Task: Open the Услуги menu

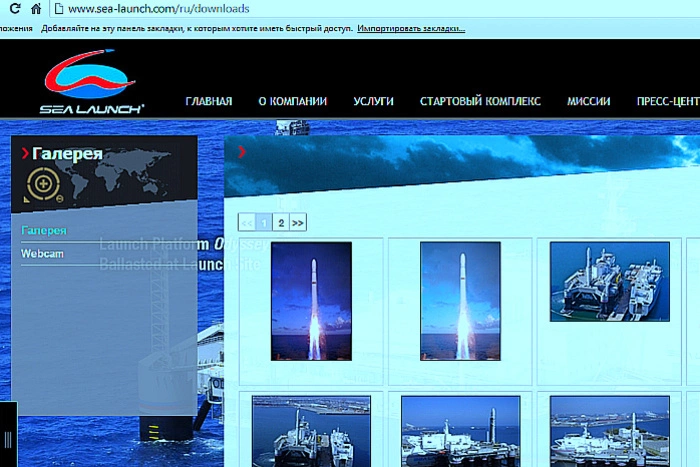Action: (x=373, y=101)
